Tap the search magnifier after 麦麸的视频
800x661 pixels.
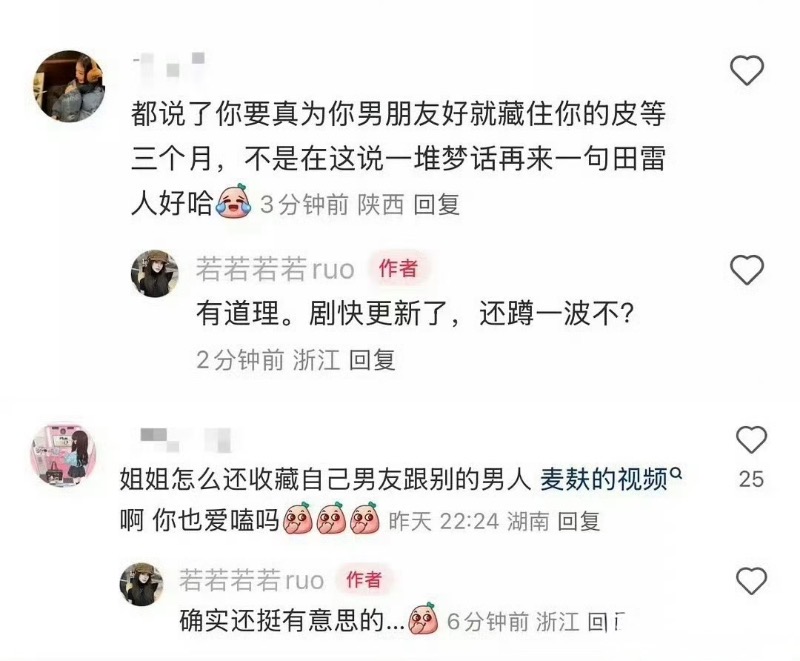point(676,473)
